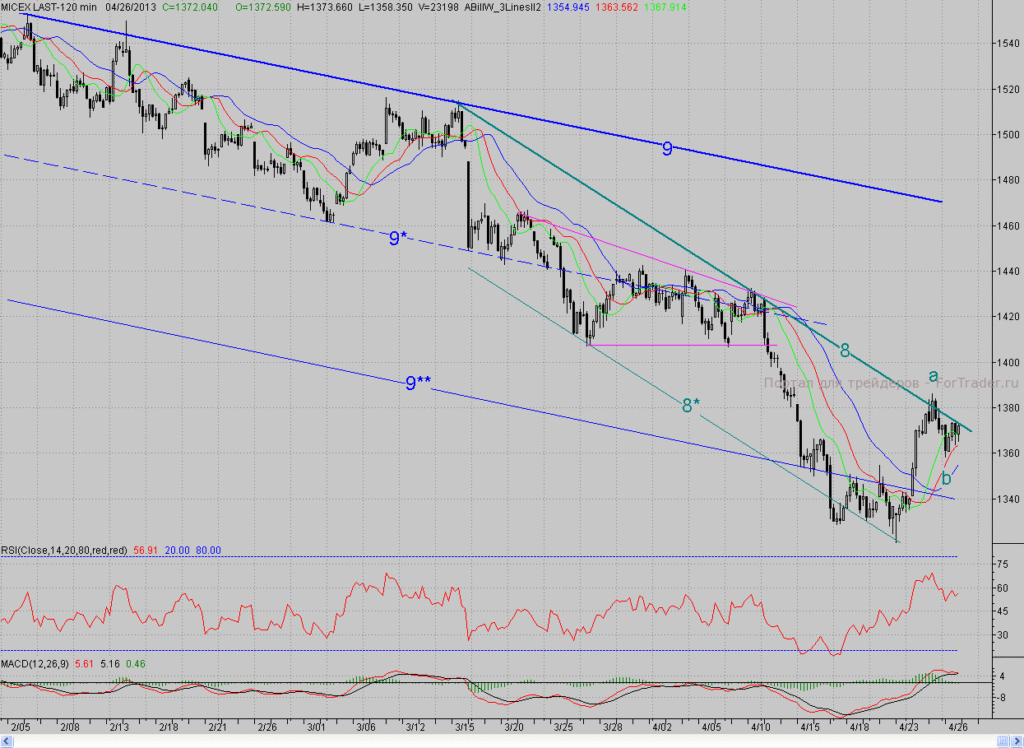Grab the horizontal scrollbar thumb handle

pyautogui.click(x=1003, y=741)
